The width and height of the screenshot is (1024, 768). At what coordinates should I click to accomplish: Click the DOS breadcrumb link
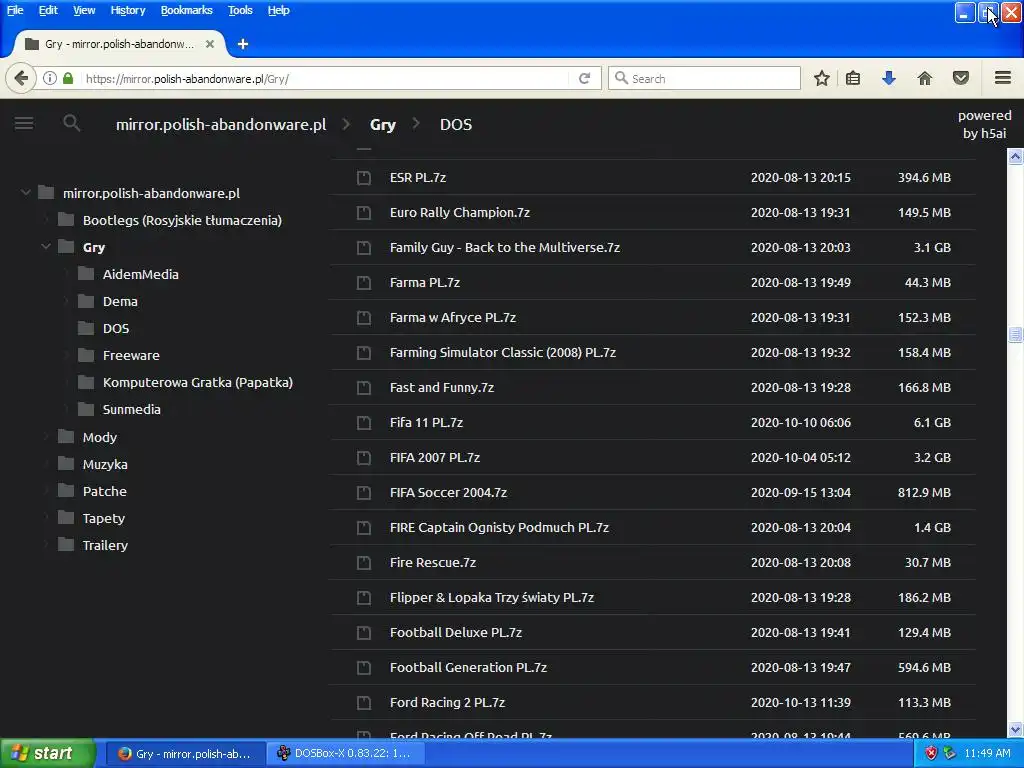(x=456, y=124)
